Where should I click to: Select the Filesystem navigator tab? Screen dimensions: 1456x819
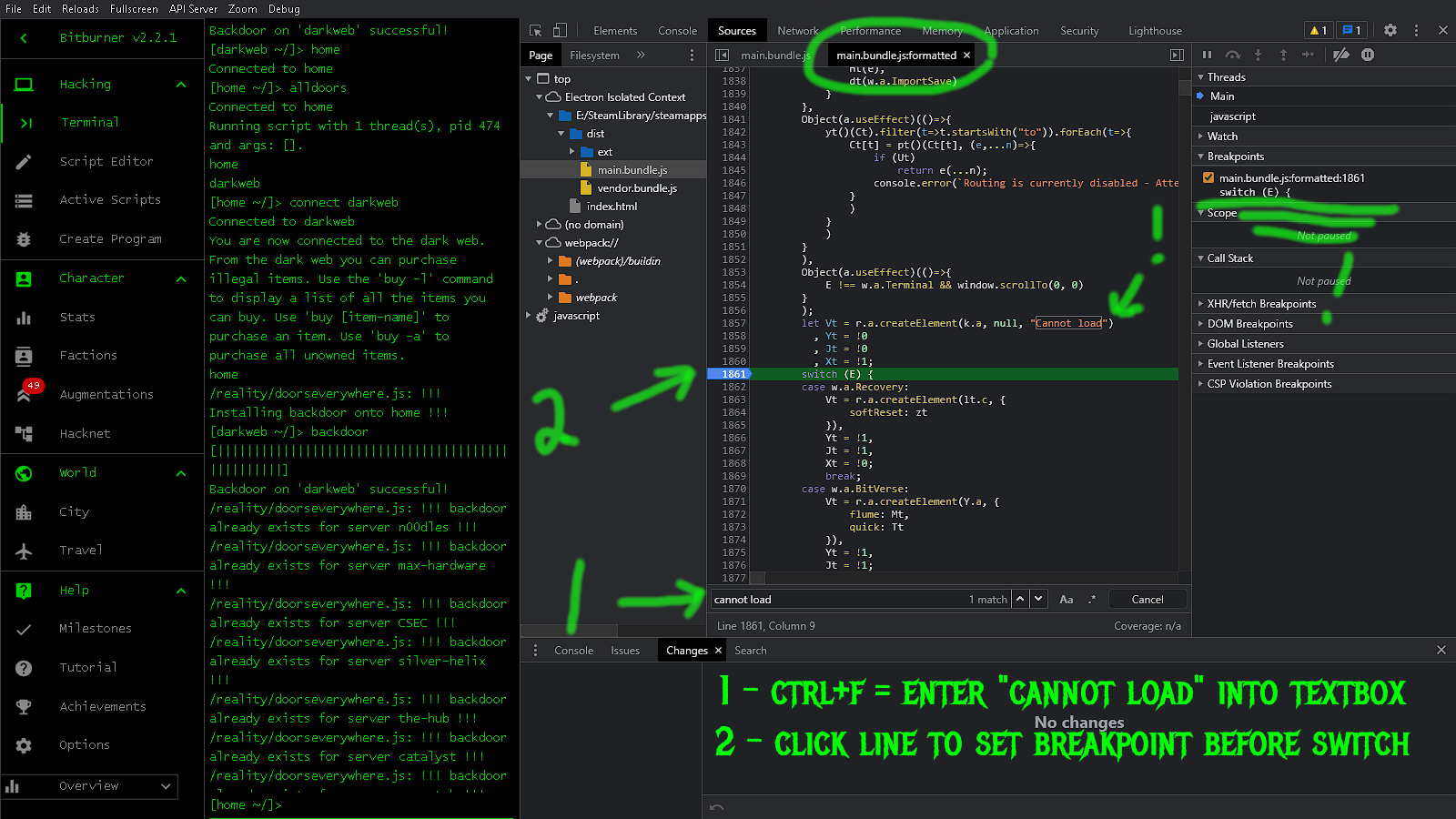[594, 56]
